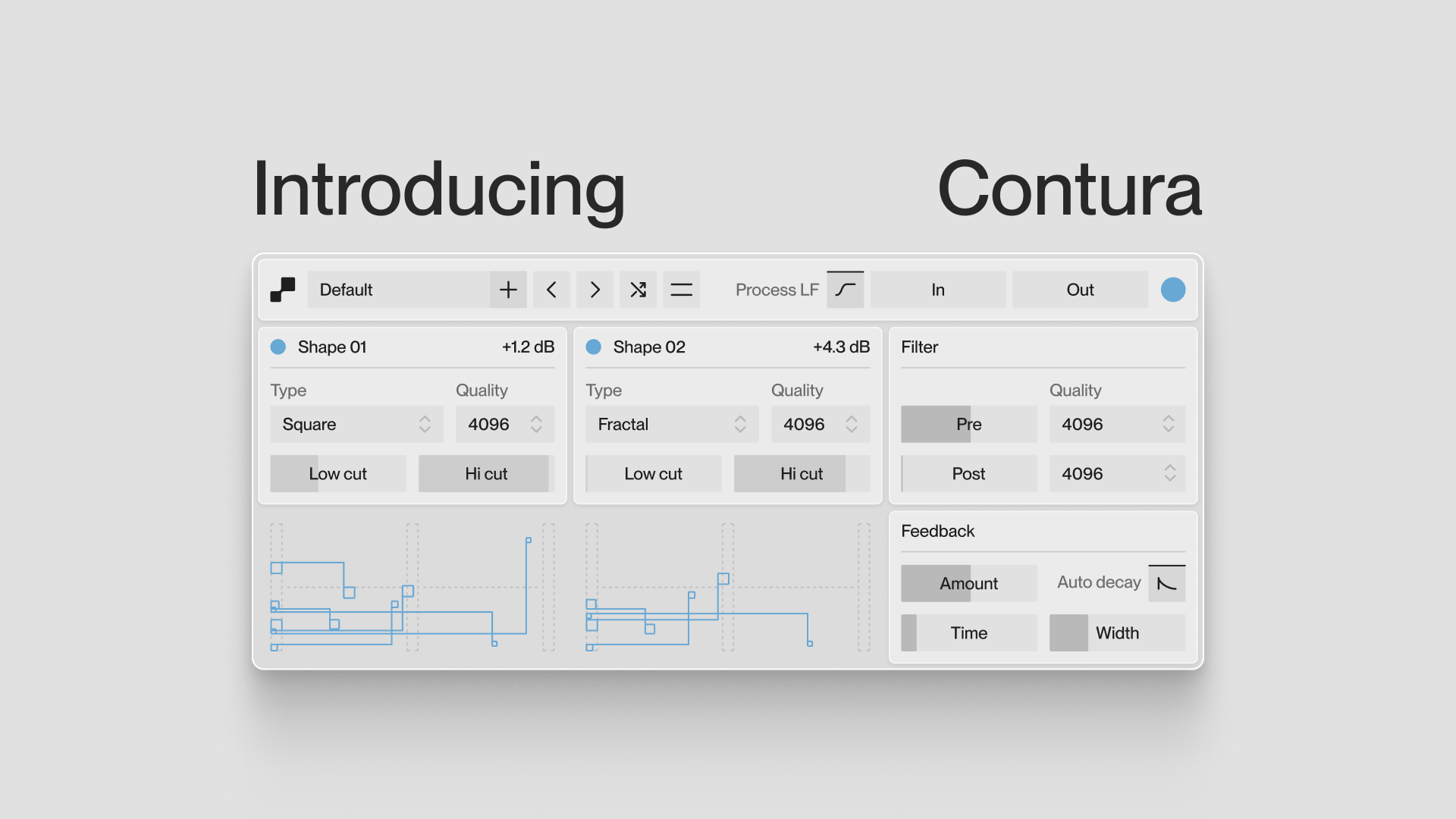Click Shape 01 Low cut slider
Image resolution: width=1456 pixels, height=819 pixels.
pyautogui.click(x=338, y=473)
